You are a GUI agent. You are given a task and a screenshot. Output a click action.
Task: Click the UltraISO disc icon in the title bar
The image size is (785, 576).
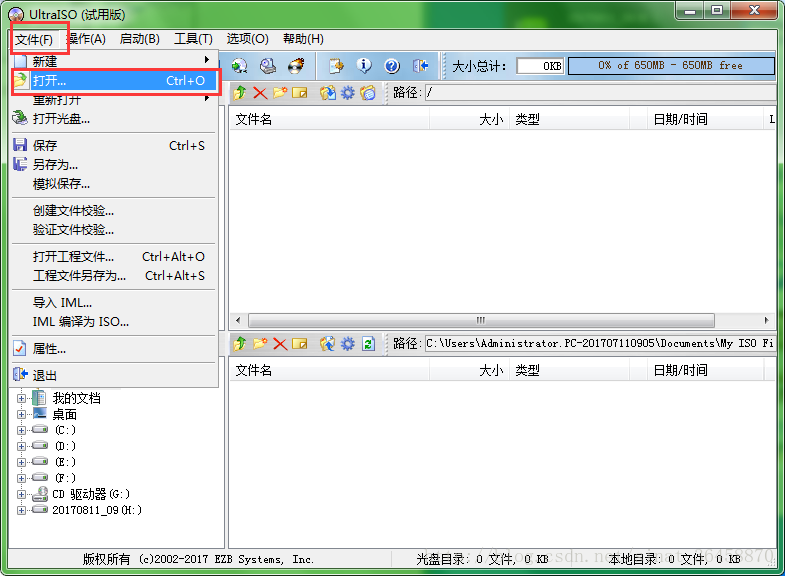17,15
